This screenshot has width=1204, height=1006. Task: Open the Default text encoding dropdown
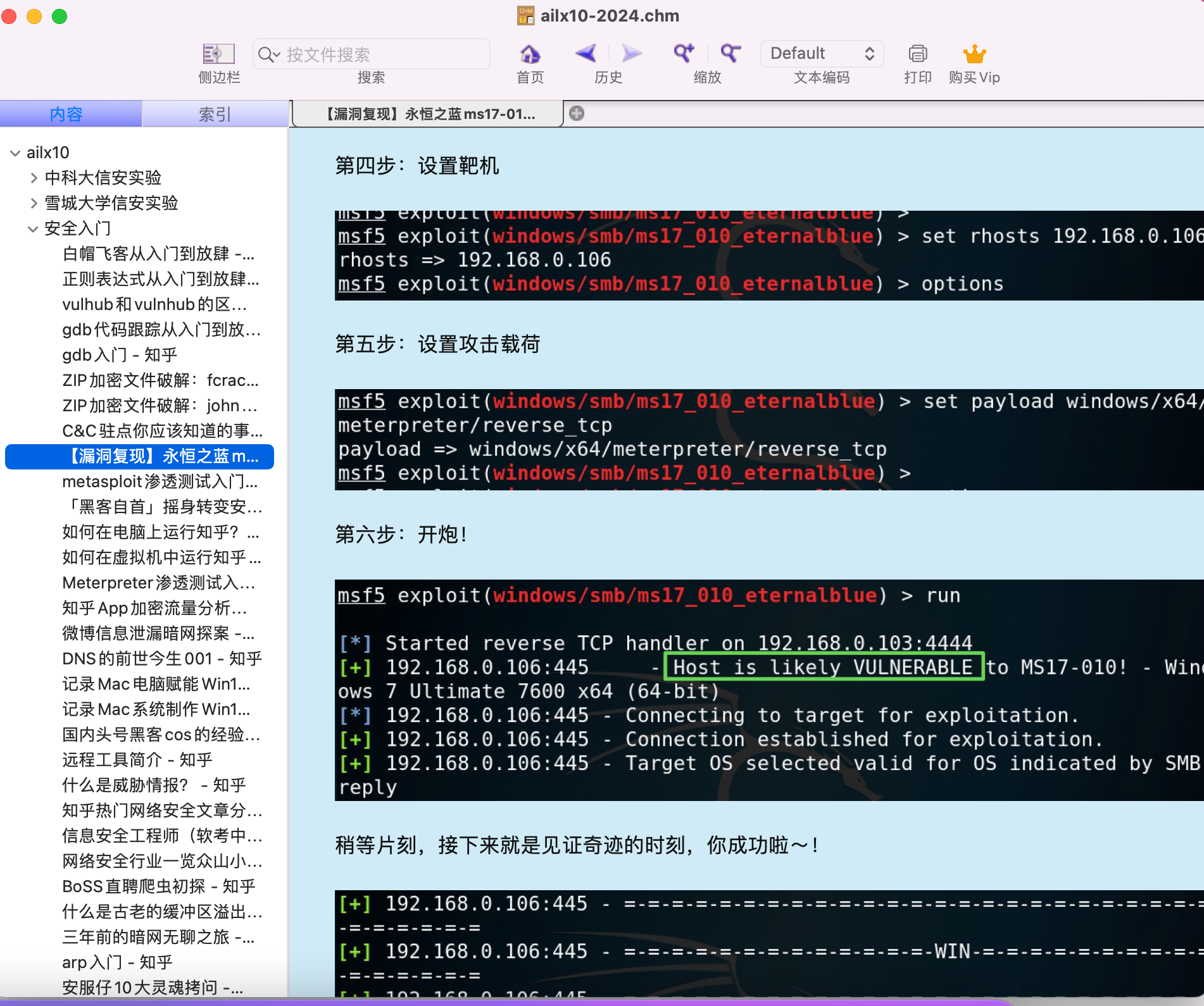coord(821,53)
